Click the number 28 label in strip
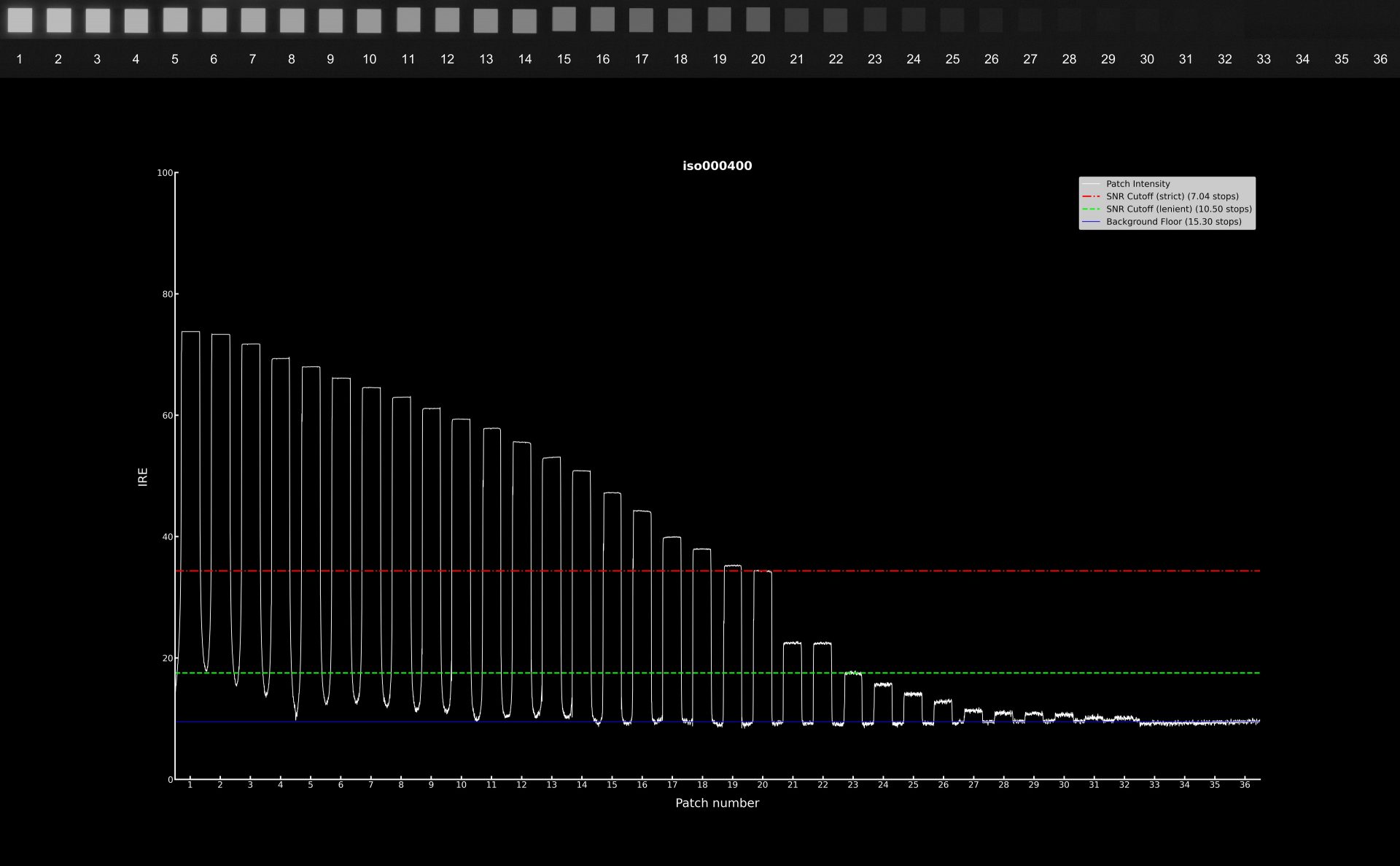Image resolution: width=1400 pixels, height=866 pixels. [x=1069, y=59]
